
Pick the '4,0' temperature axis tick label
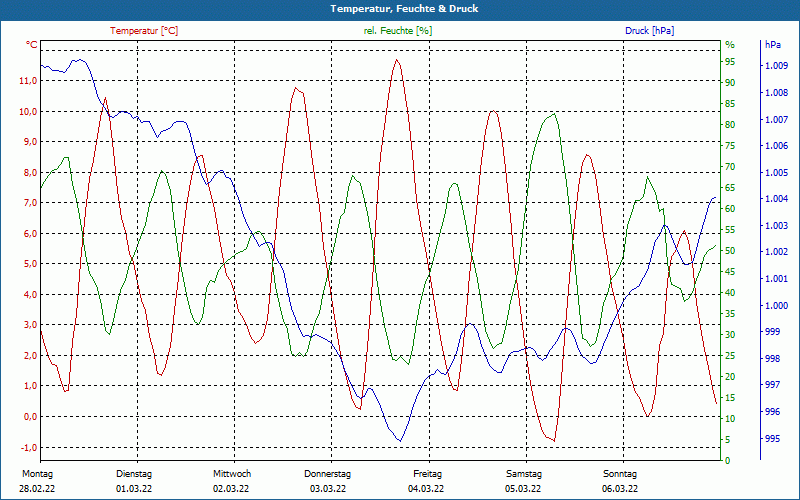coord(31,294)
